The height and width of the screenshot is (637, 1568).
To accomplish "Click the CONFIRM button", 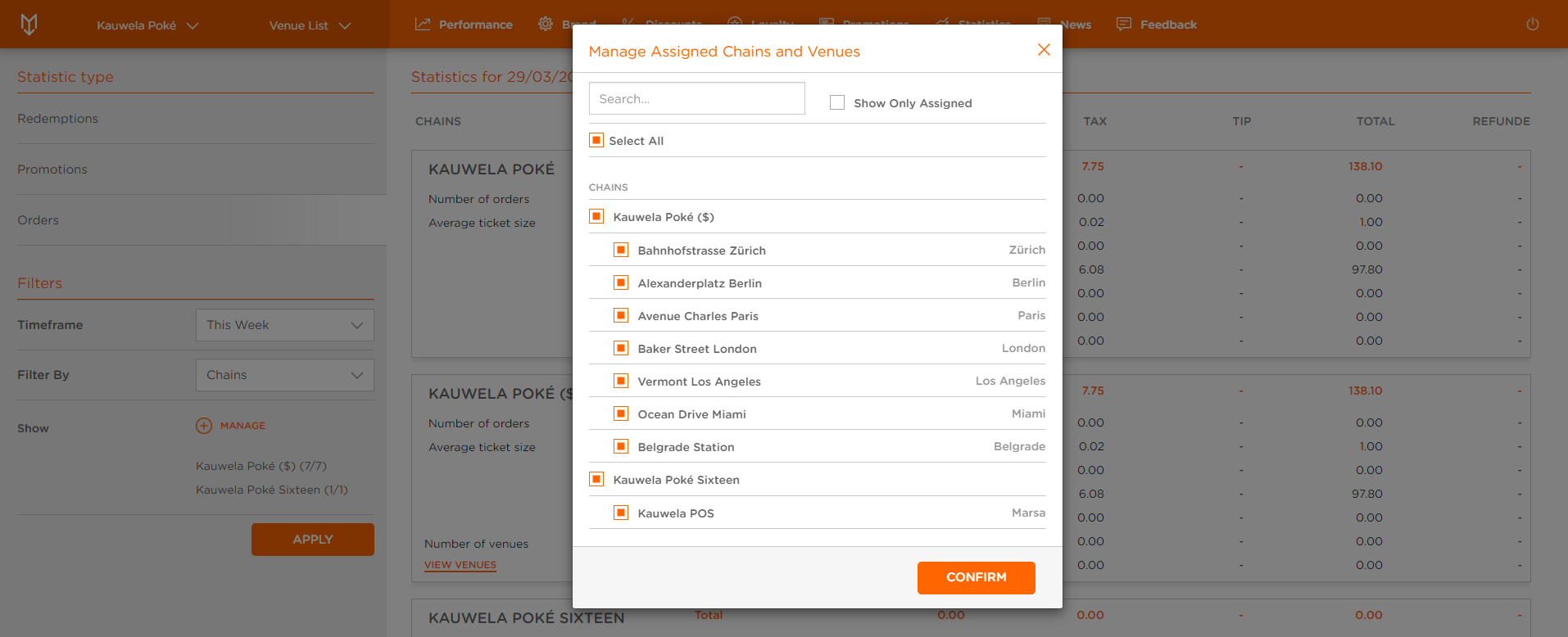I will click(977, 577).
